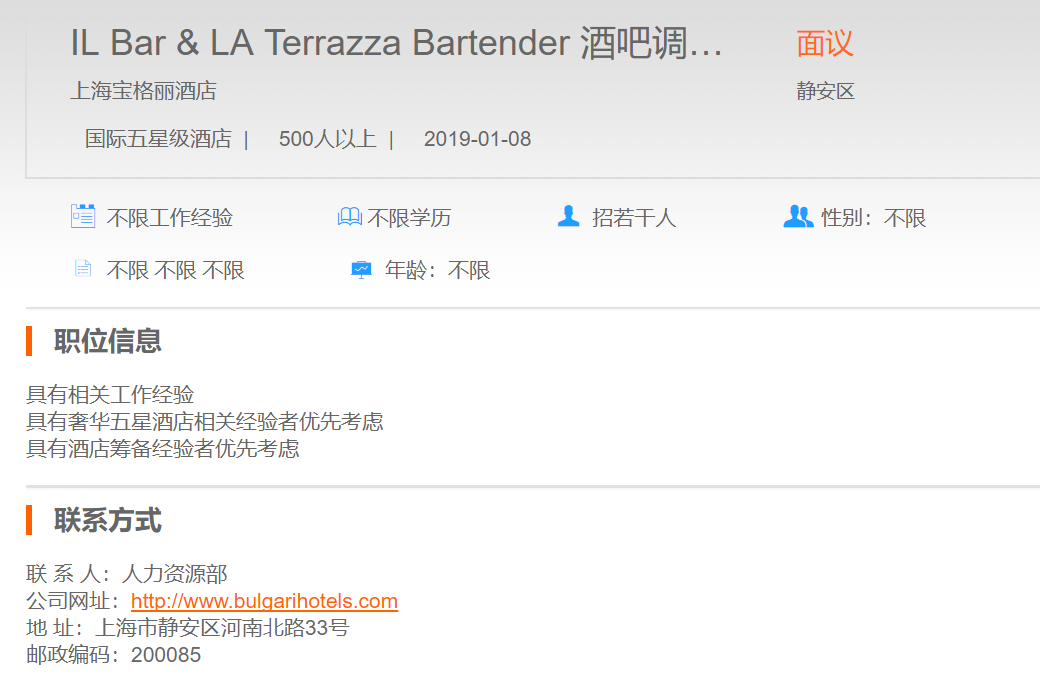Click the 500人以上 company size text
1040x686 pixels.
click(x=327, y=139)
